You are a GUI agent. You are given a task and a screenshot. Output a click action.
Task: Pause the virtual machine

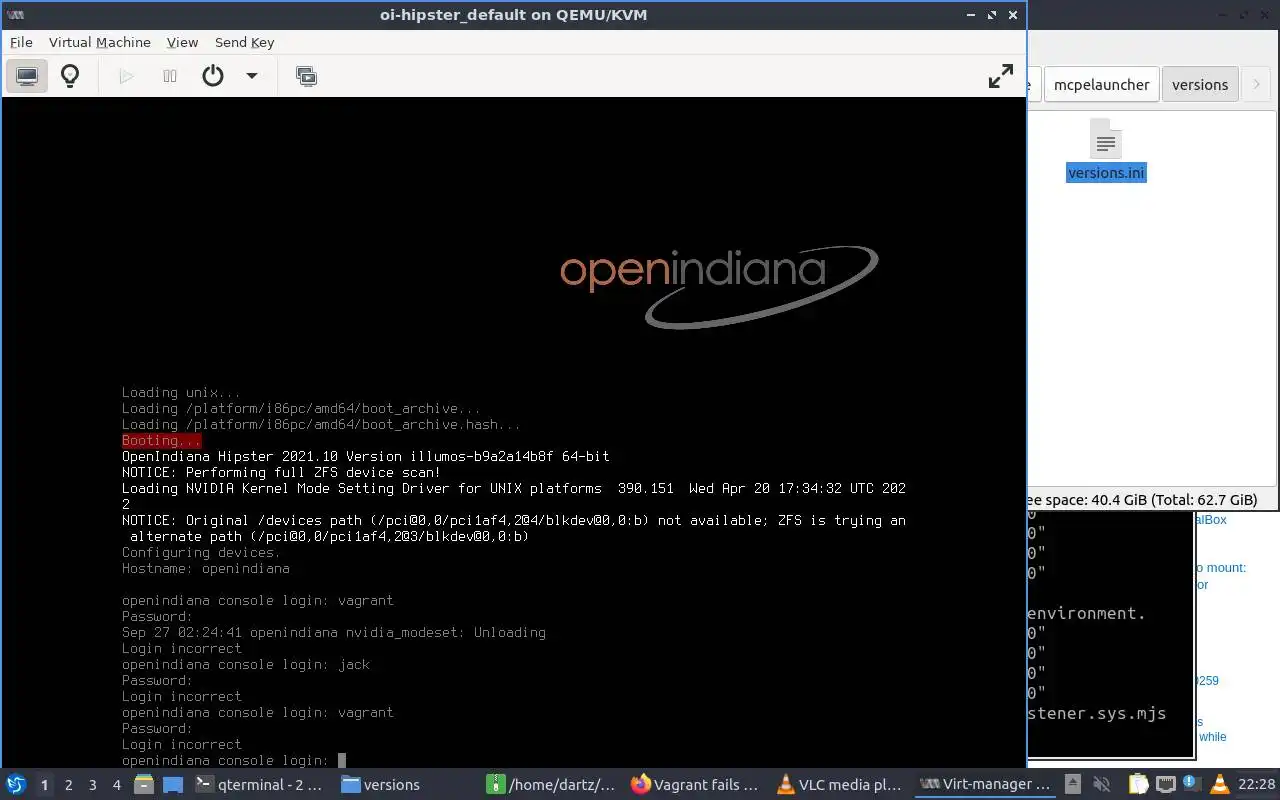point(170,76)
